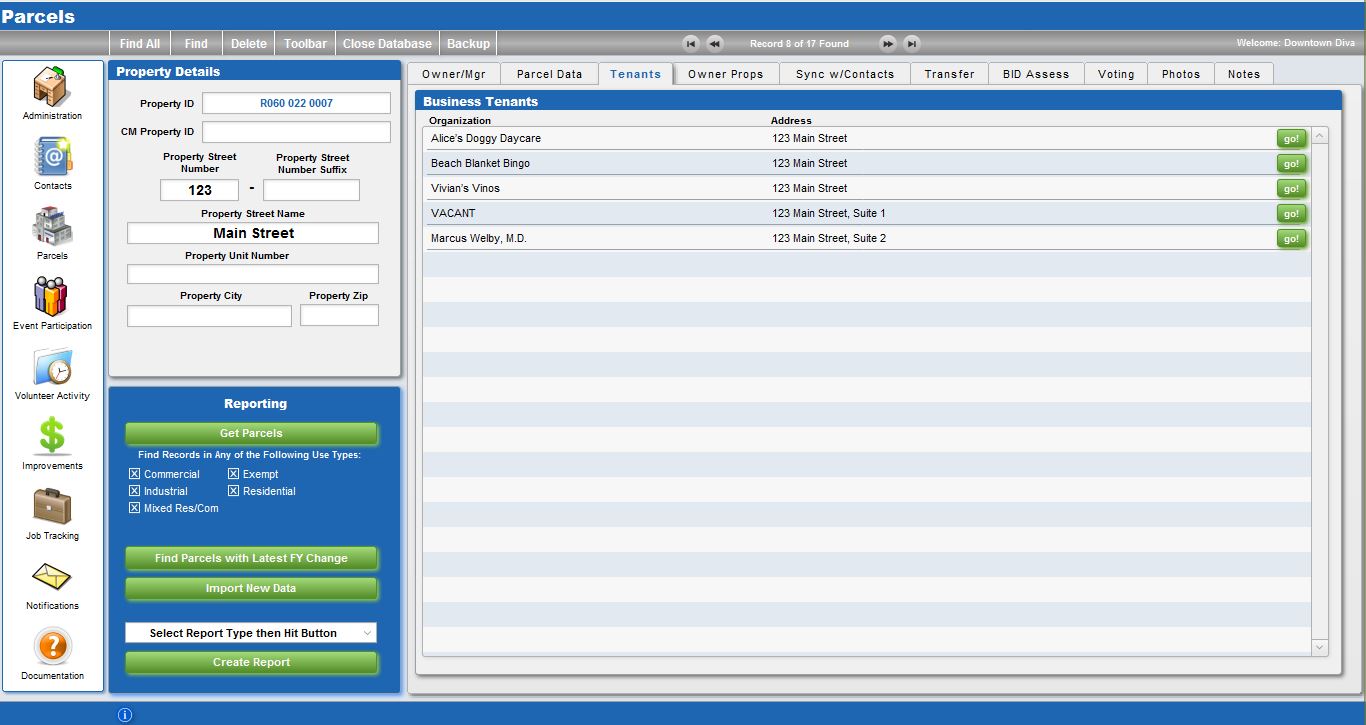The width and height of the screenshot is (1366, 725).
Task: Uncheck the Commercial use type checkbox
Action: point(135,474)
